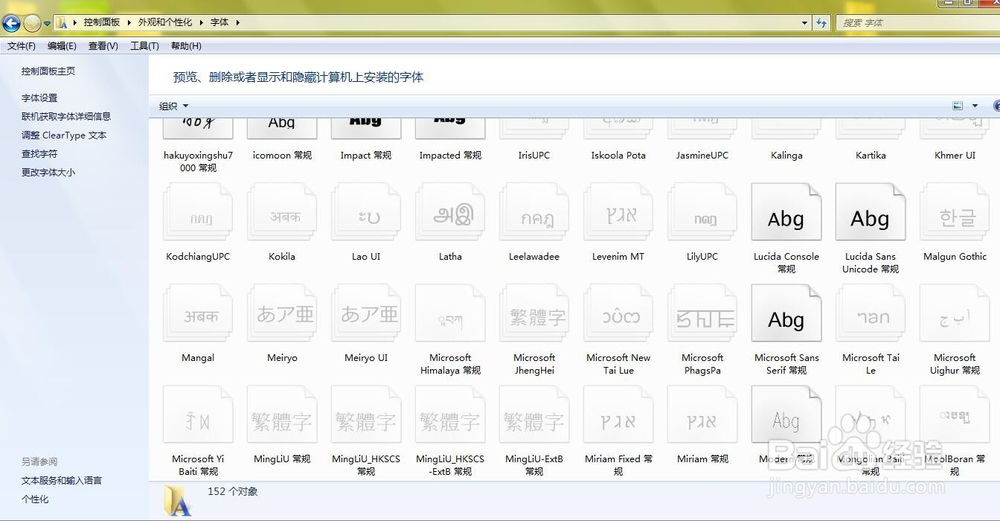
Task: Select the MingLiU 常规 font icon
Action: click(282, 415)
